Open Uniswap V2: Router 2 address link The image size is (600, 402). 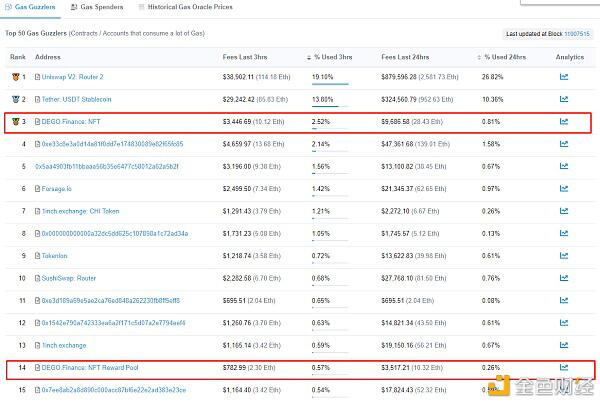(72, 77)
